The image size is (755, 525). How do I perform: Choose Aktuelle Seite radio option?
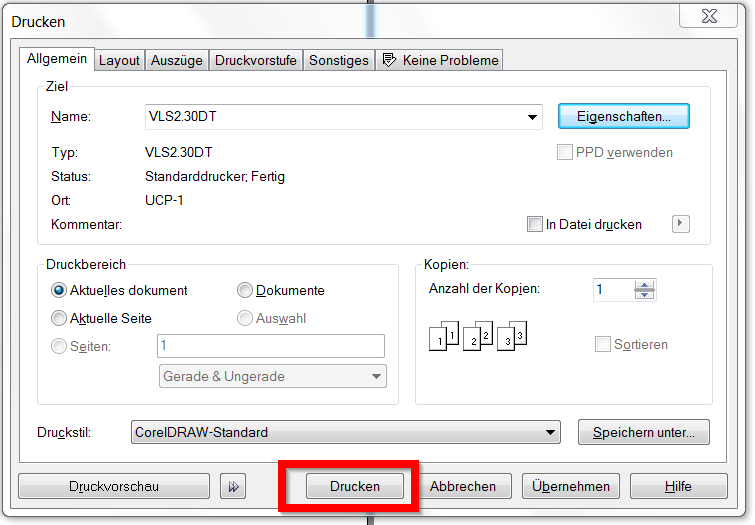point(60,318)
